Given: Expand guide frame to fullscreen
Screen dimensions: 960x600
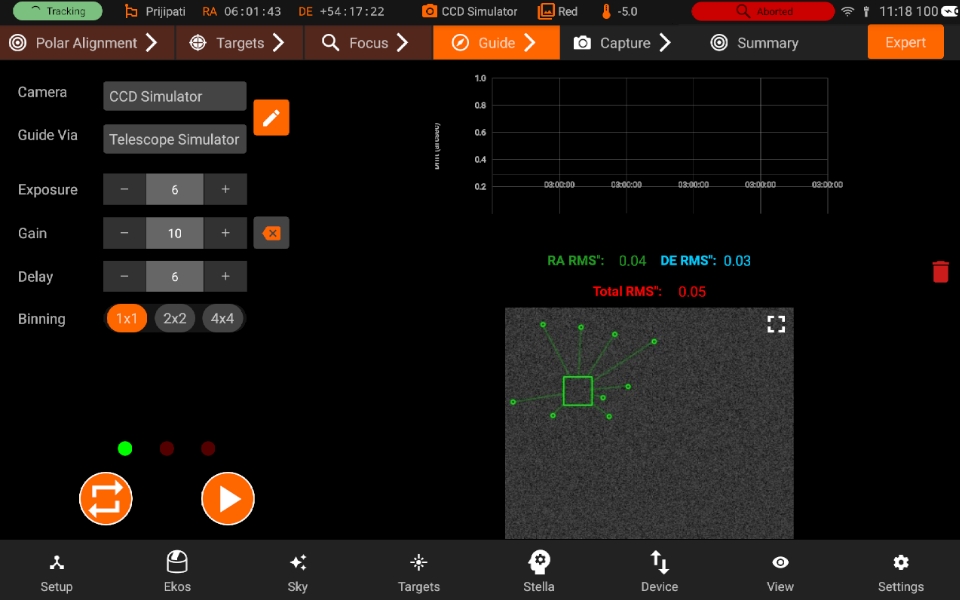Looking at the screenshot, I should click(776, 324).
